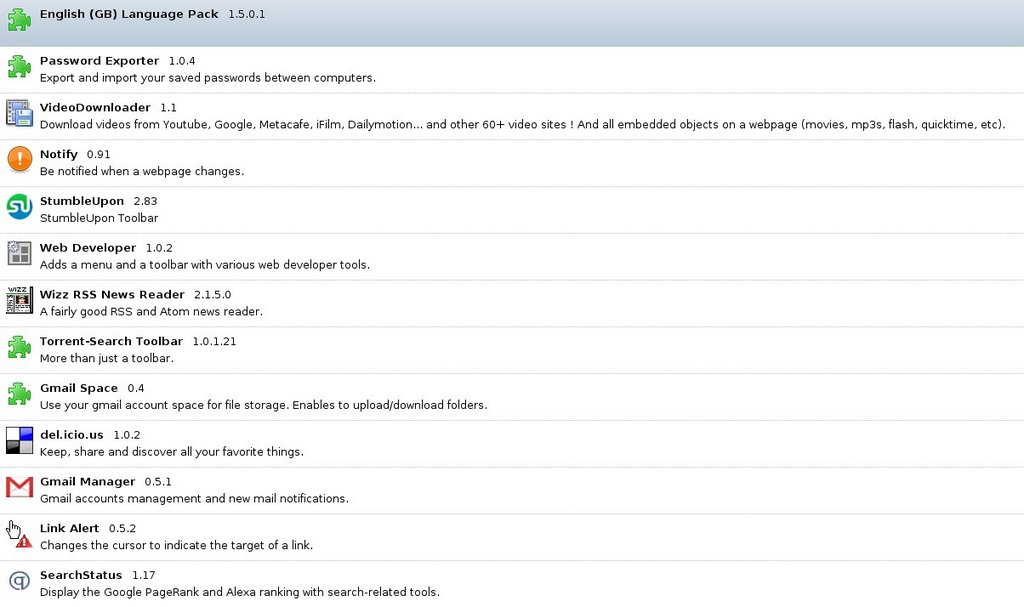Click the Web Developer gear icon
This screenshot has width=1024, height=607.
click(19, 253)
